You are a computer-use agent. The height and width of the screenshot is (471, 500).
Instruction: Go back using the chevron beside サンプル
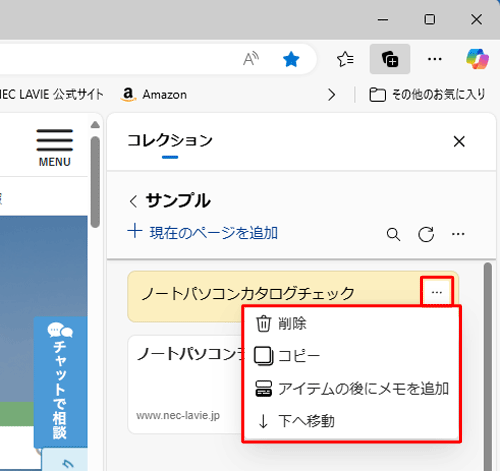click(133, 201)
